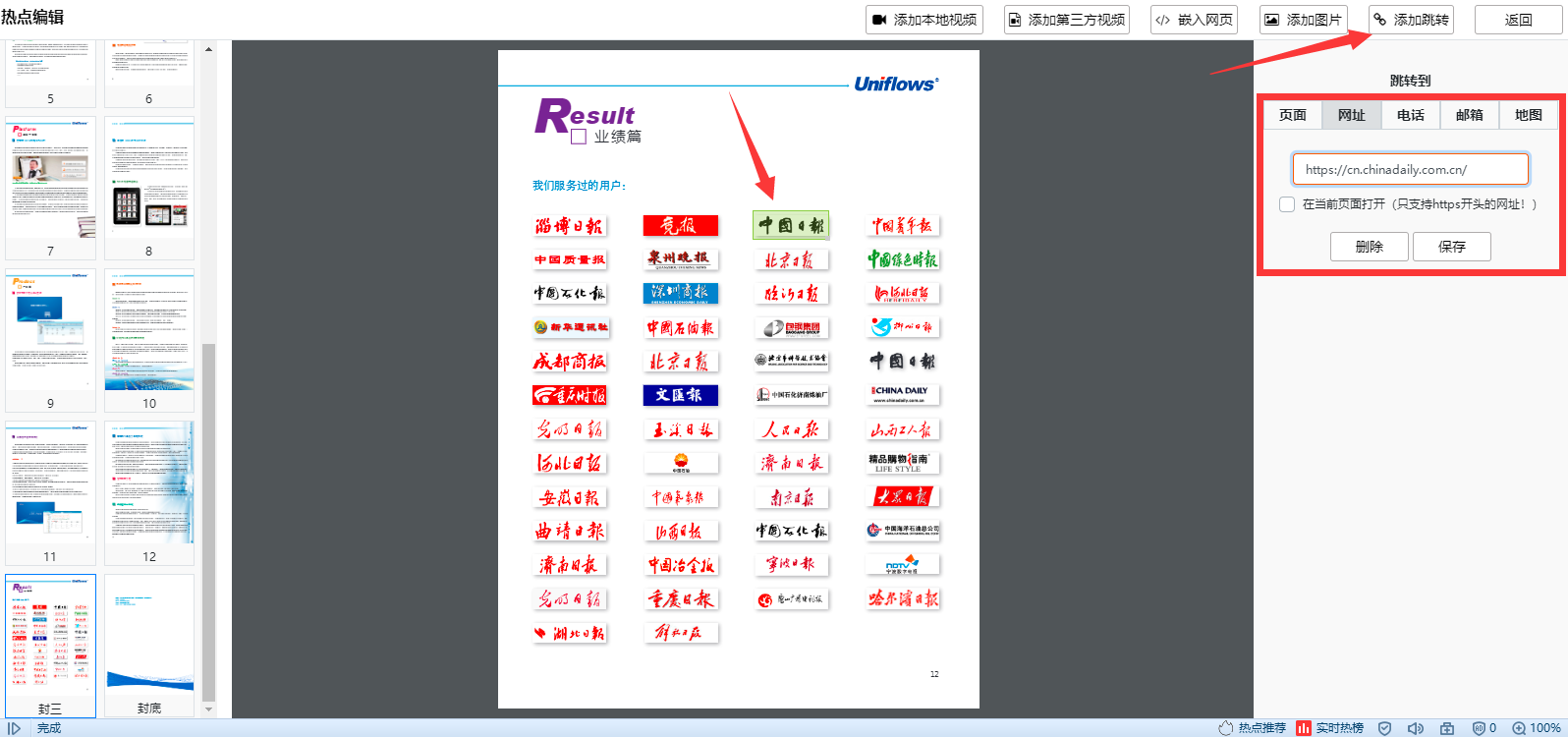The width and height of the screenshot is (1568, 737).
Task: Open the 实时热榜 chart icon
Action: (x=1304, y=728)
